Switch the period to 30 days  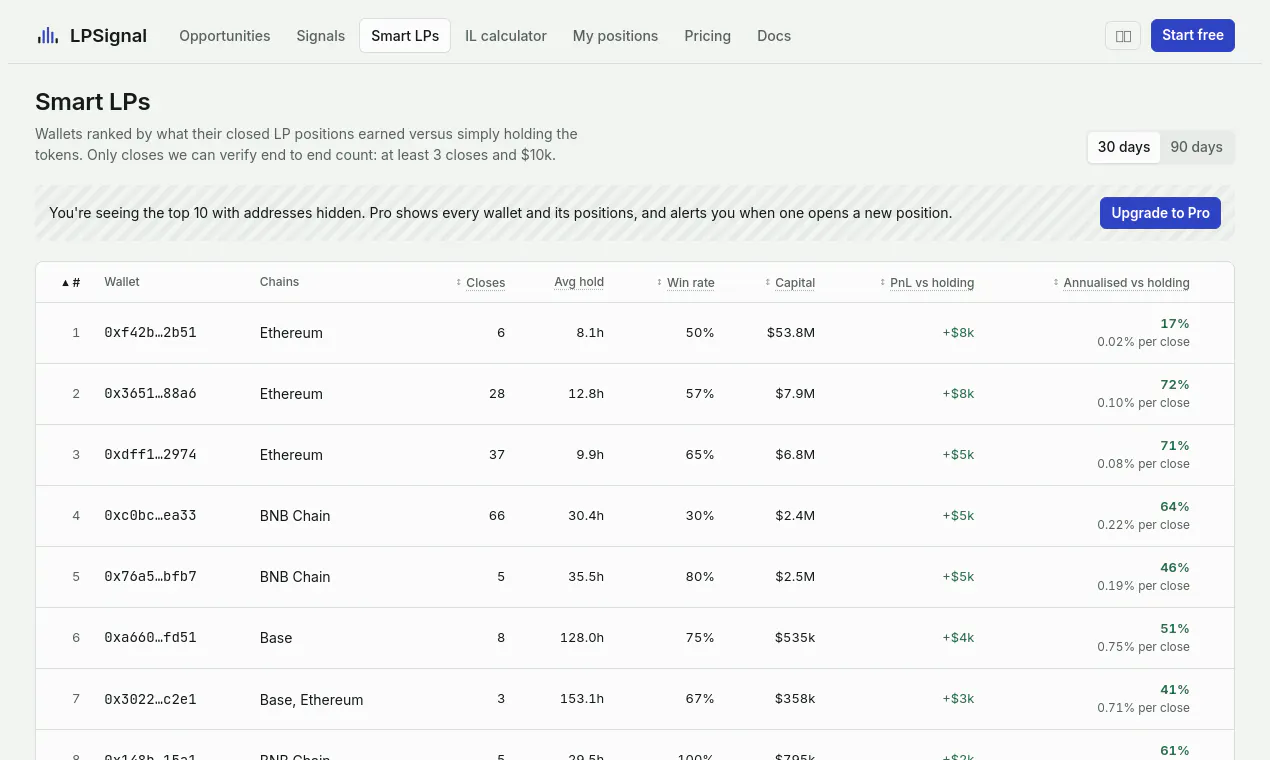(1124, 147)
